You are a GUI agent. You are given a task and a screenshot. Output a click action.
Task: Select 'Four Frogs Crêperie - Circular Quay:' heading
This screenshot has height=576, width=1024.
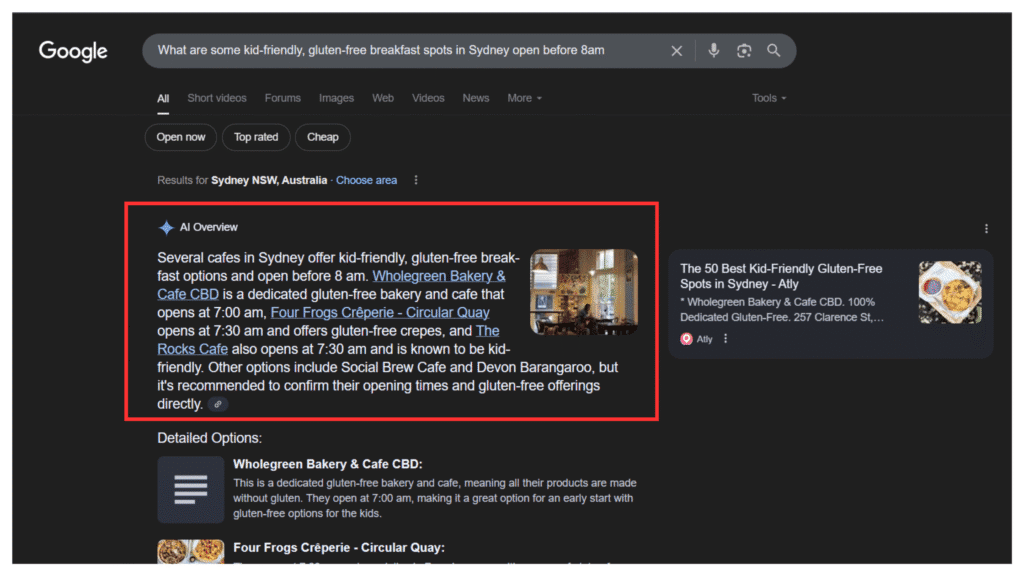point(339,548)
